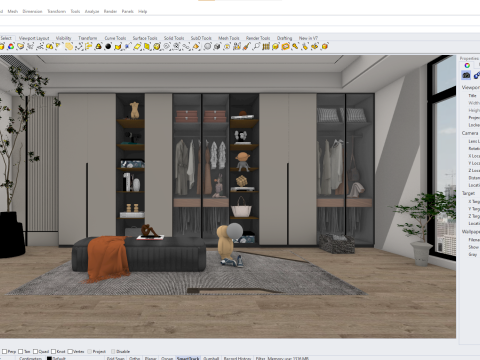Viewport: 480px width, 360px height.
Task: Toggle Gumball in the status bar
Action: click(211, 358)
